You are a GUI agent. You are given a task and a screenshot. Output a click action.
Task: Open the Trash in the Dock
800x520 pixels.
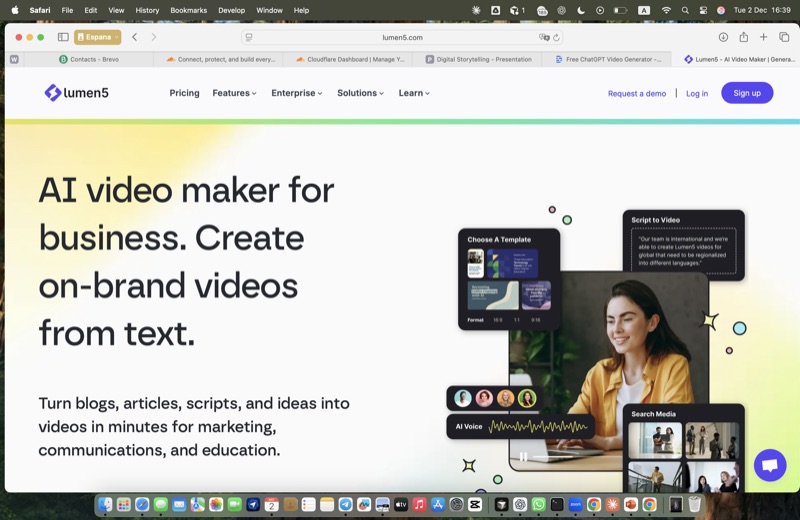pyautogui.click(x=694, y=505)
